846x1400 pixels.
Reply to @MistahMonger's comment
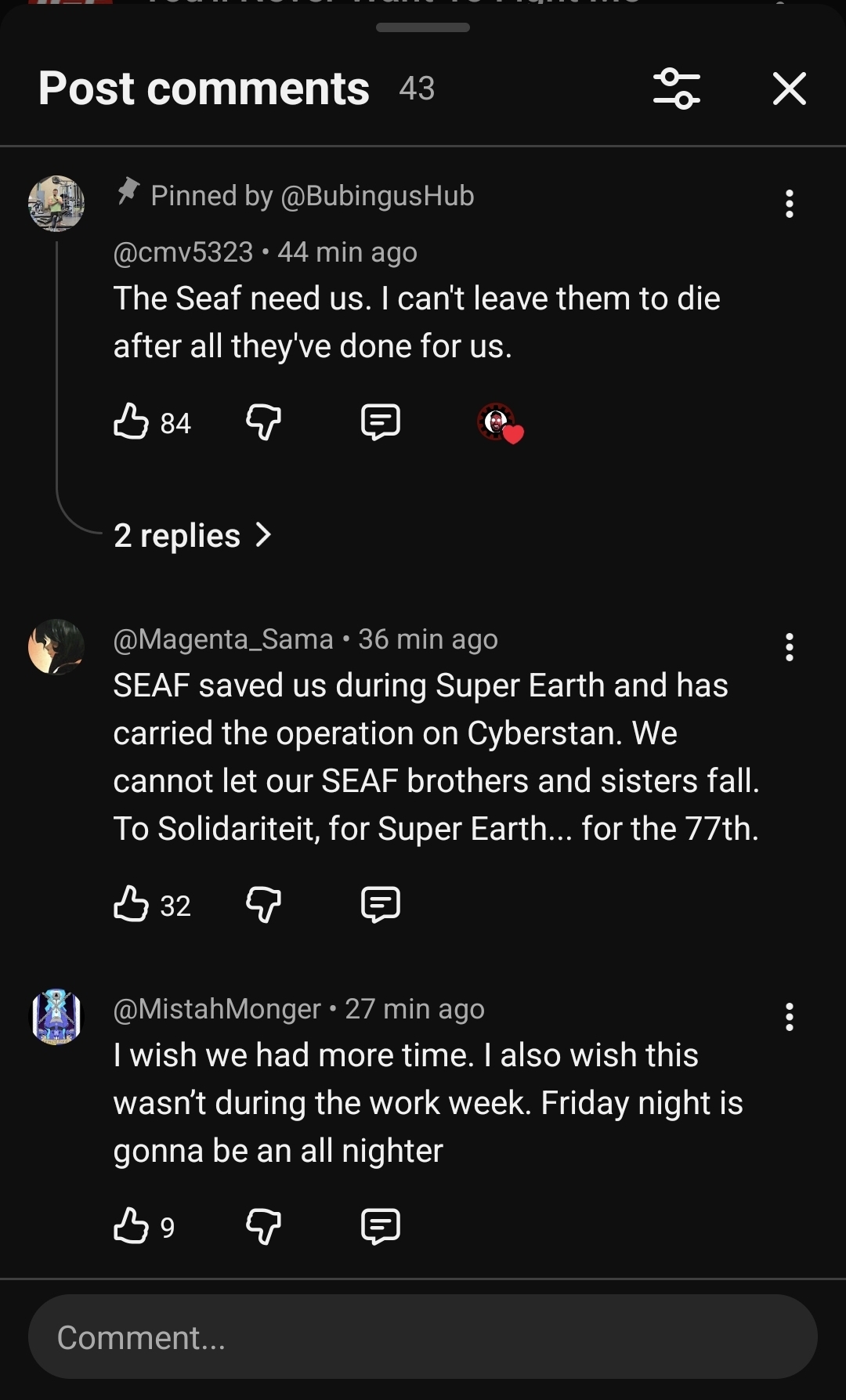[x=380, y=1226]
